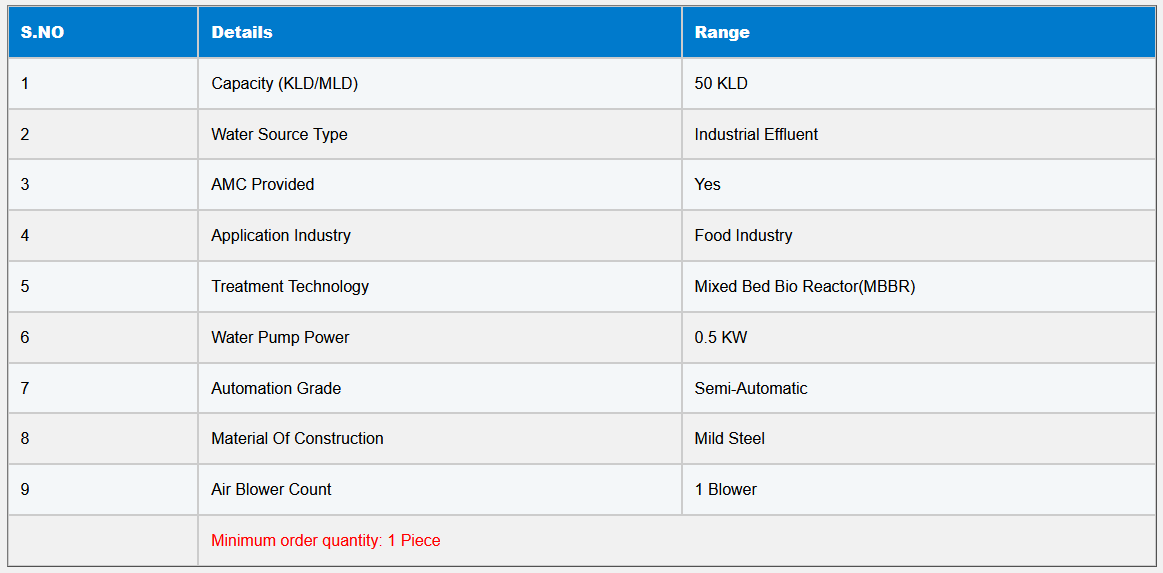Select the AMC Provided cell
Screen dimensions: 1163x573
coord(262,184)
